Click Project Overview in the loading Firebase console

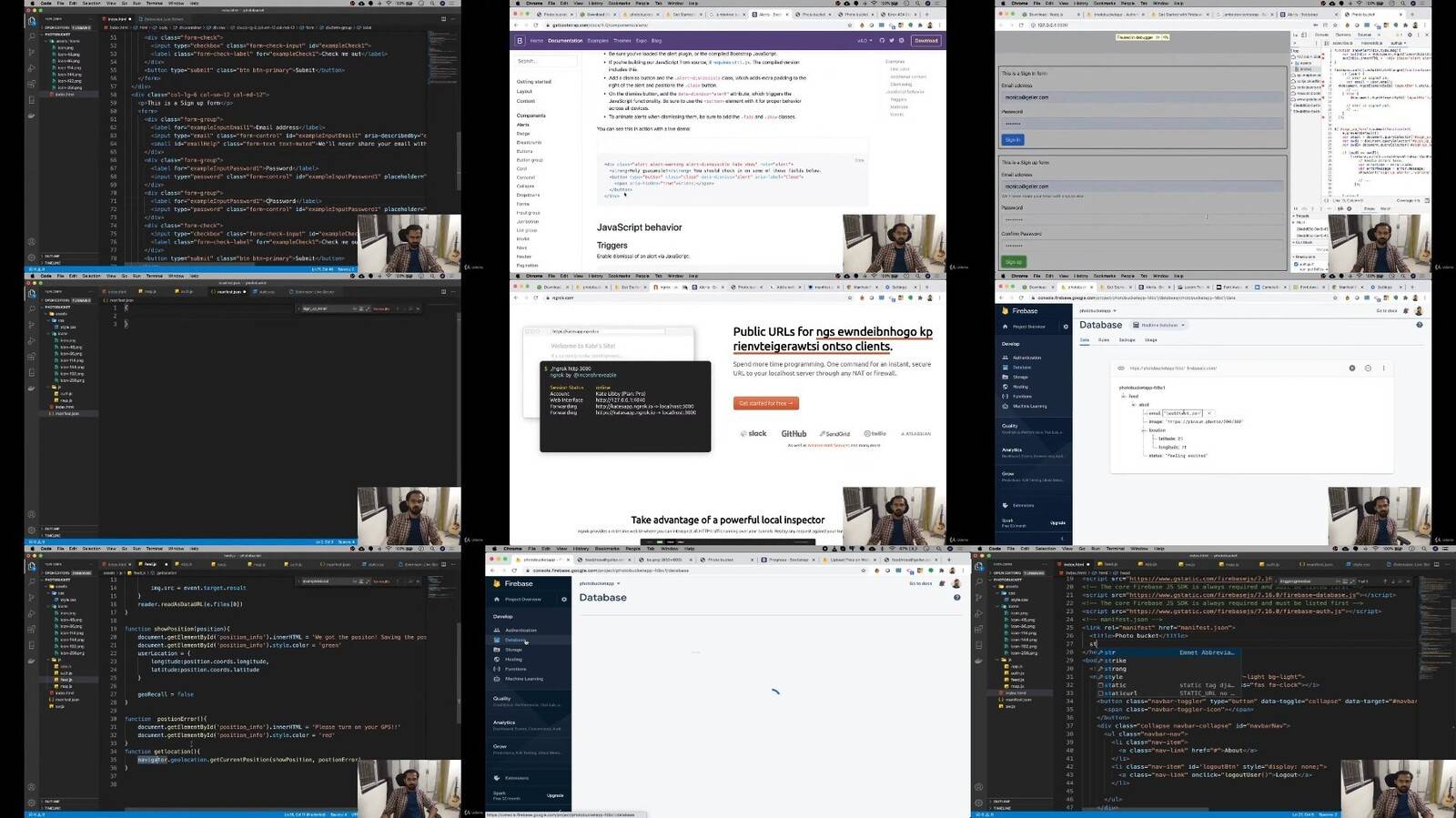coord(523,600)
